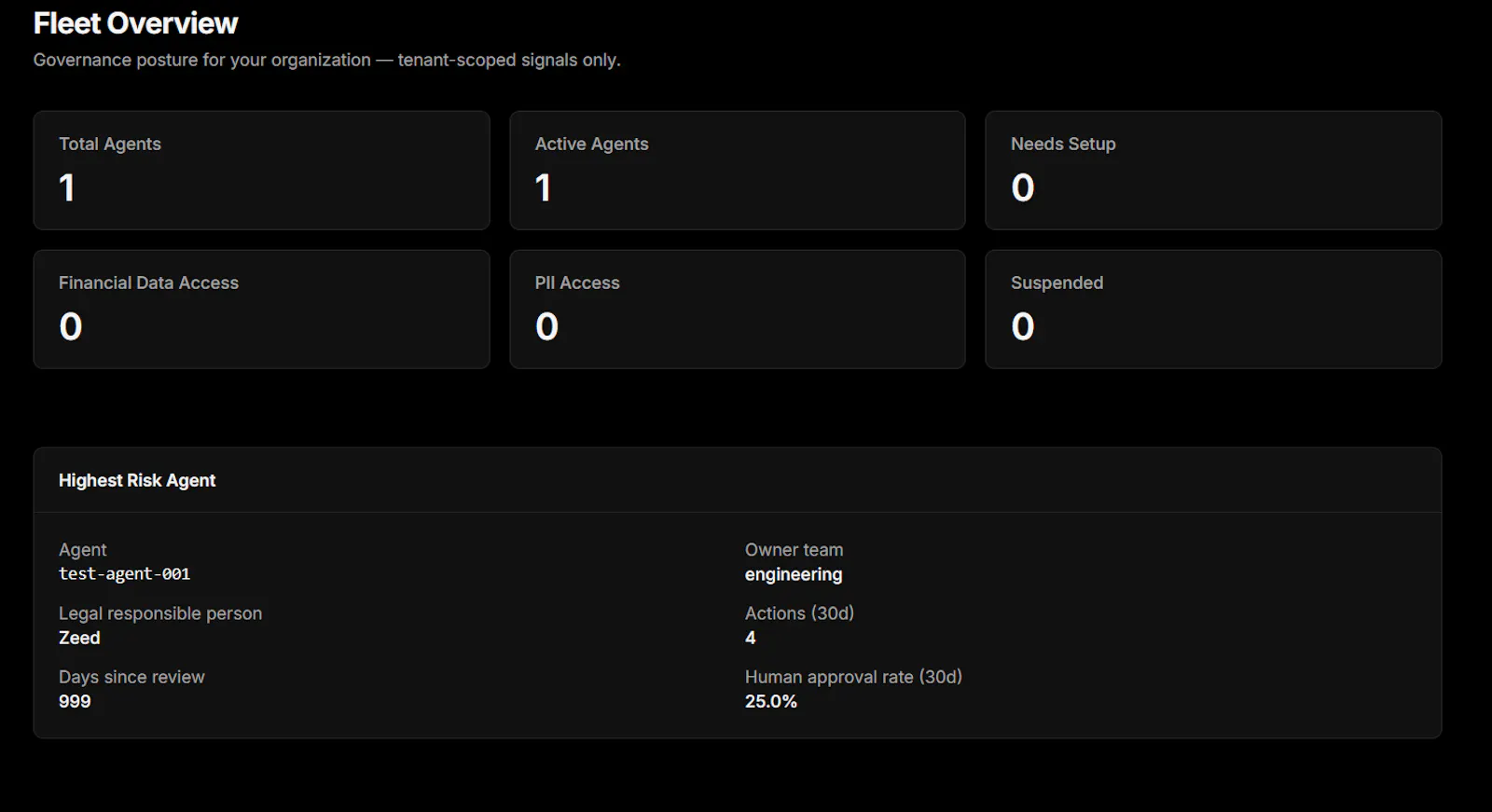Click the Suspended label
This screenshot has height=812, width=1492.
coord(1057,282)
